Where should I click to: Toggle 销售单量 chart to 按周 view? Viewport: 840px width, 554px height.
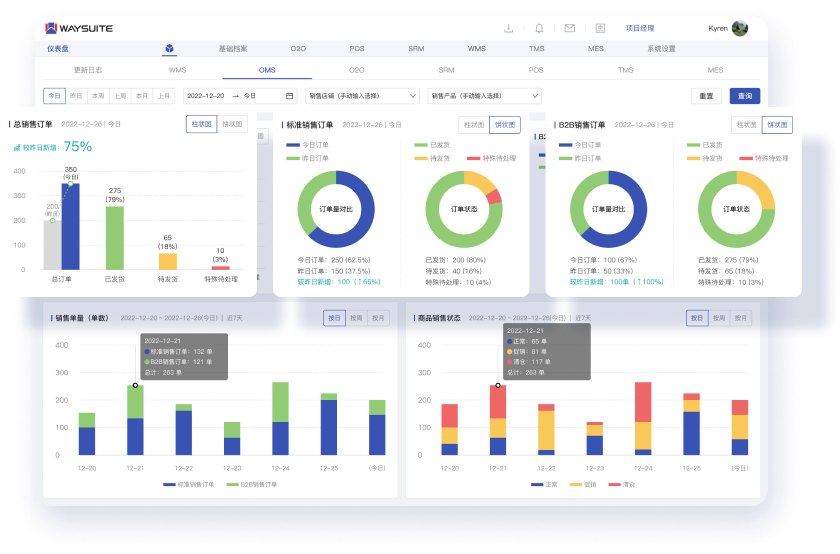click(x=356, y=318)
